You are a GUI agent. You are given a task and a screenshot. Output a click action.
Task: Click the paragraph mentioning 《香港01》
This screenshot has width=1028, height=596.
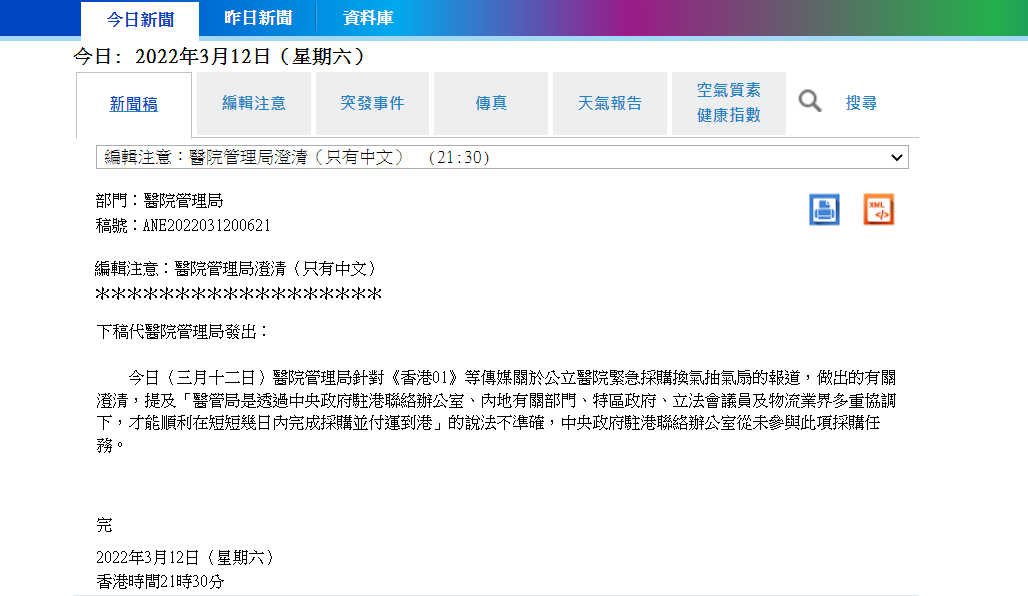coord(496,411)
